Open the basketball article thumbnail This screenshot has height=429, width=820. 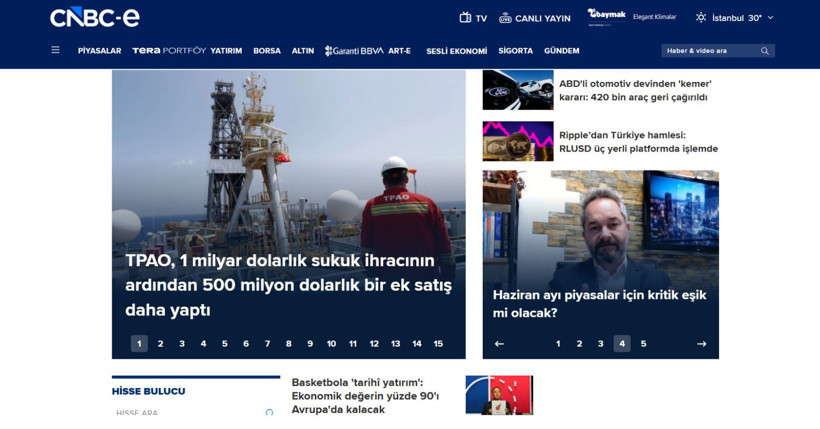pyautogui.click(x=499, y=395)
